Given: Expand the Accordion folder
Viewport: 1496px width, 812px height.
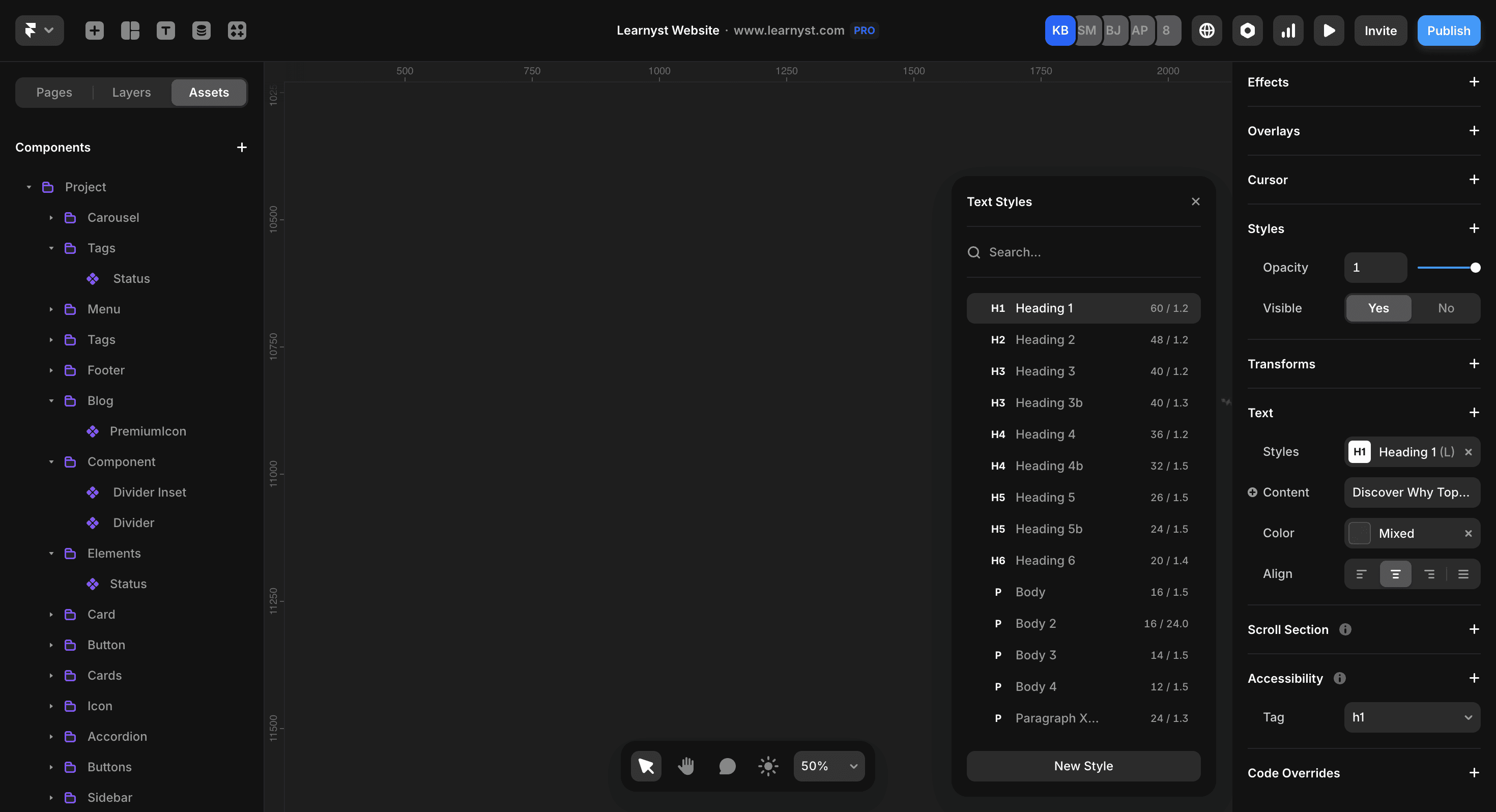Looking at the screenshot, I should tap(51, 737).
